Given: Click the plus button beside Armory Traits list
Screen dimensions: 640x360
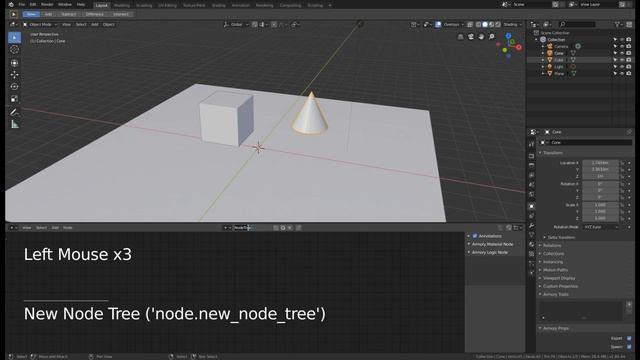Looking at the screenshot, I should click(x=629, y=304).
